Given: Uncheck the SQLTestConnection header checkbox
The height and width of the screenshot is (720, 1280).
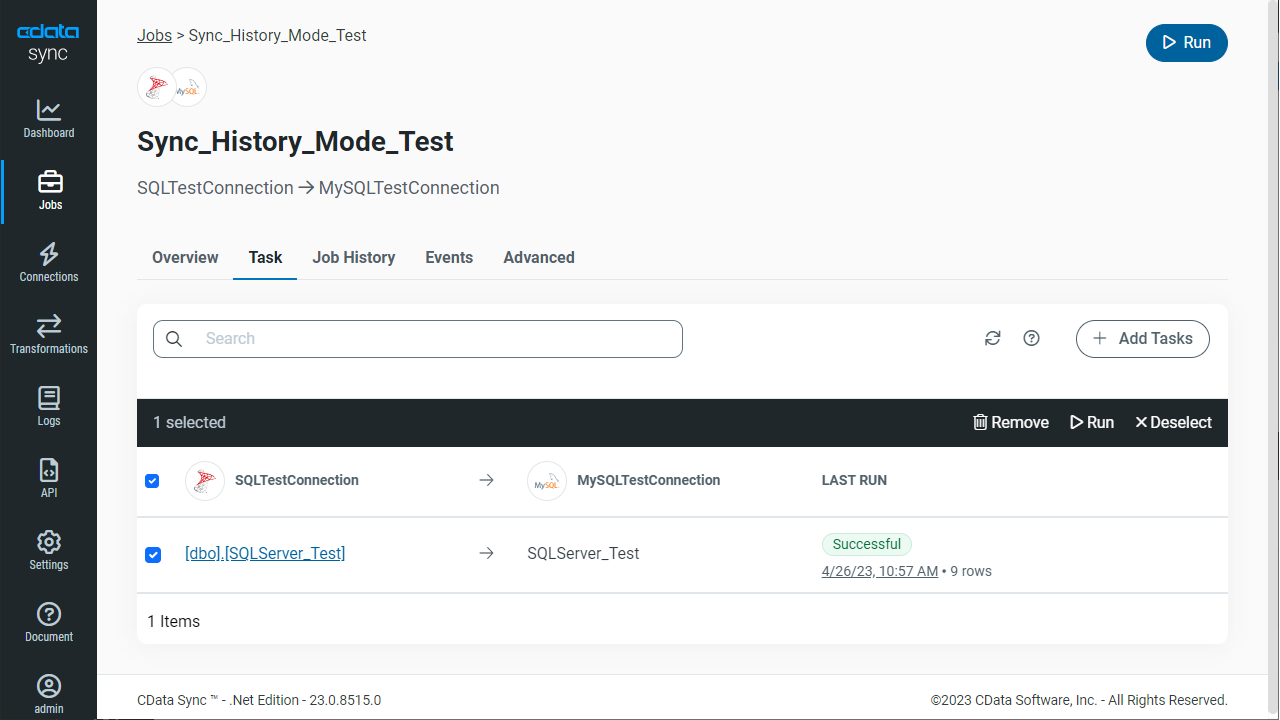Looking at the screenshot, I should pyautogui.click(x=152, y=481).
